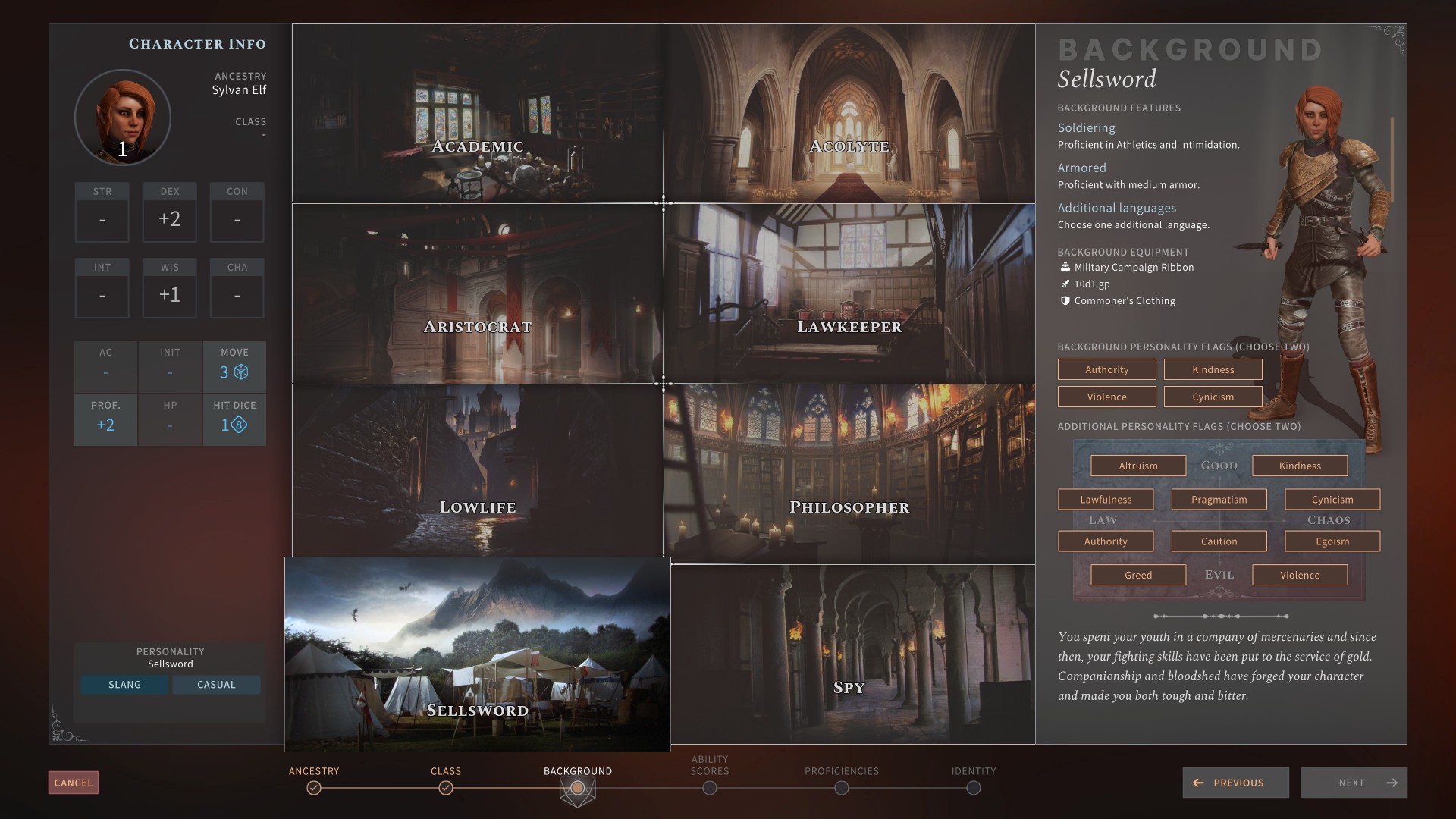Click the Ancestry completed checkmark circle
This screenshot has width=1456, height=819.
(314, 789)
